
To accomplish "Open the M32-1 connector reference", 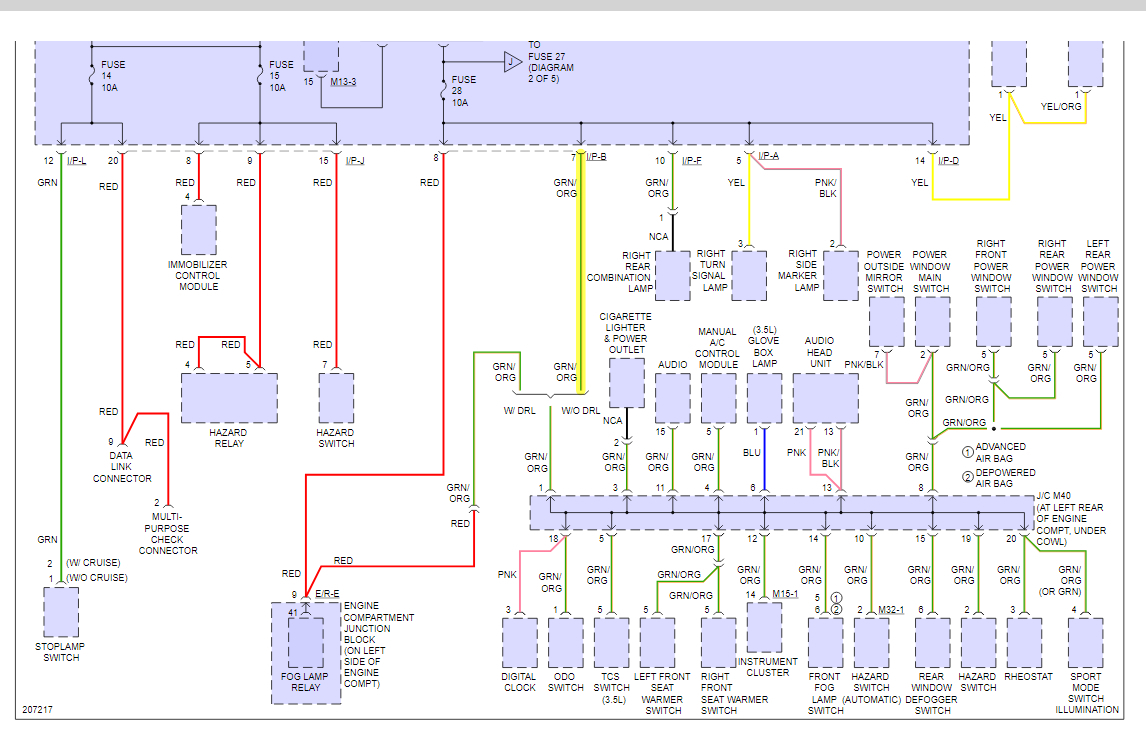I will (x=891, y=609).
